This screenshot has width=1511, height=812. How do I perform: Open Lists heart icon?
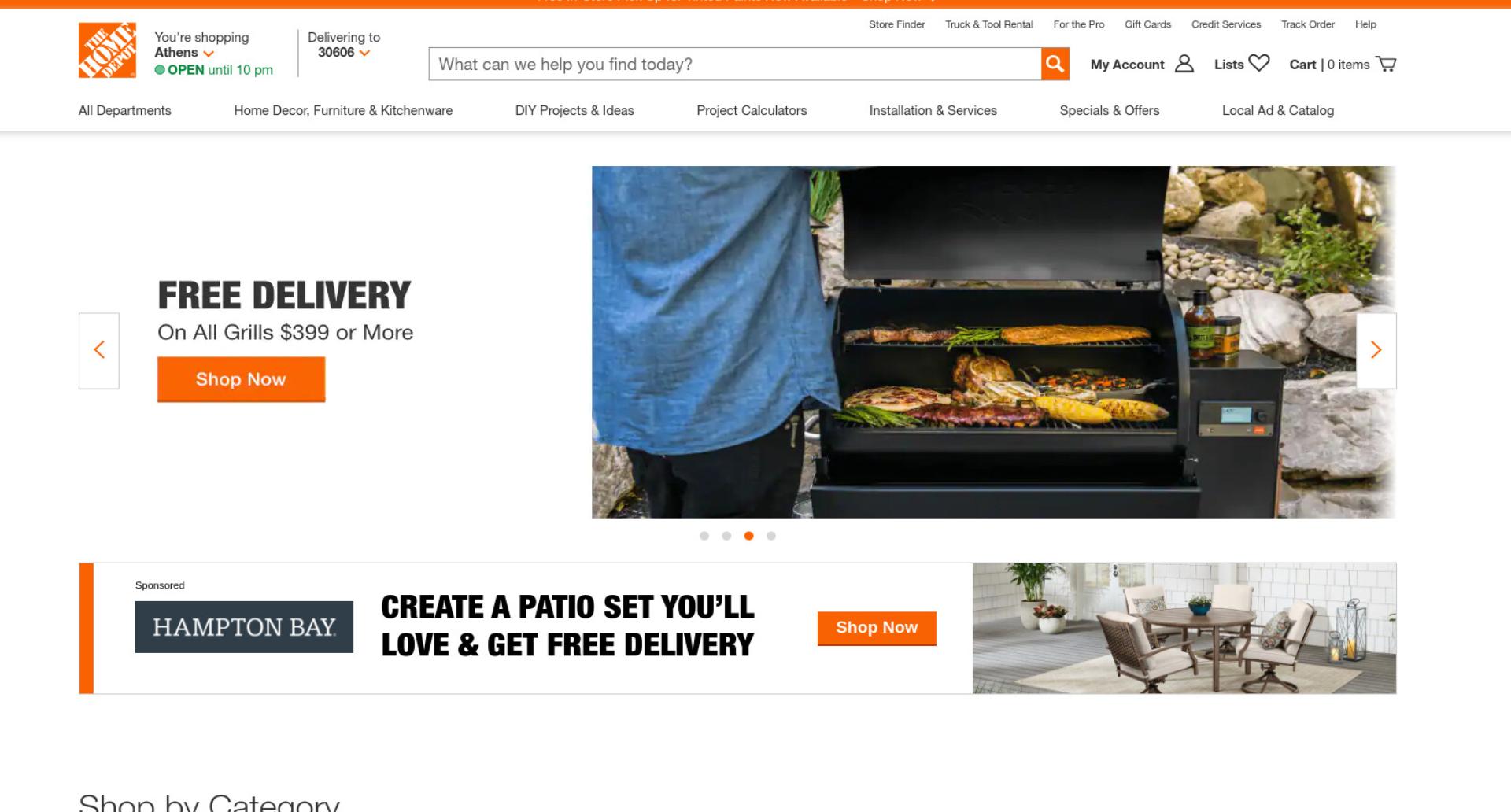coord(1259,63)
